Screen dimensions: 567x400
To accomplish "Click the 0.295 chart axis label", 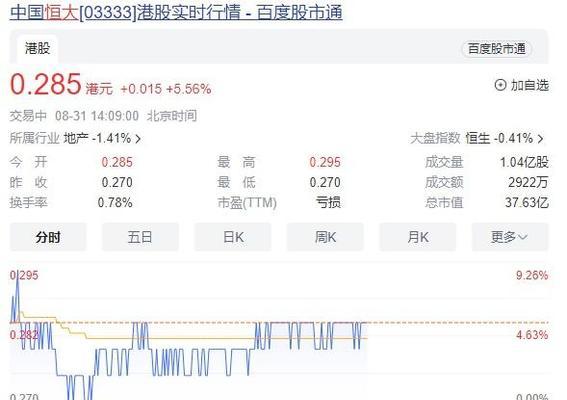I will [24, 276].
